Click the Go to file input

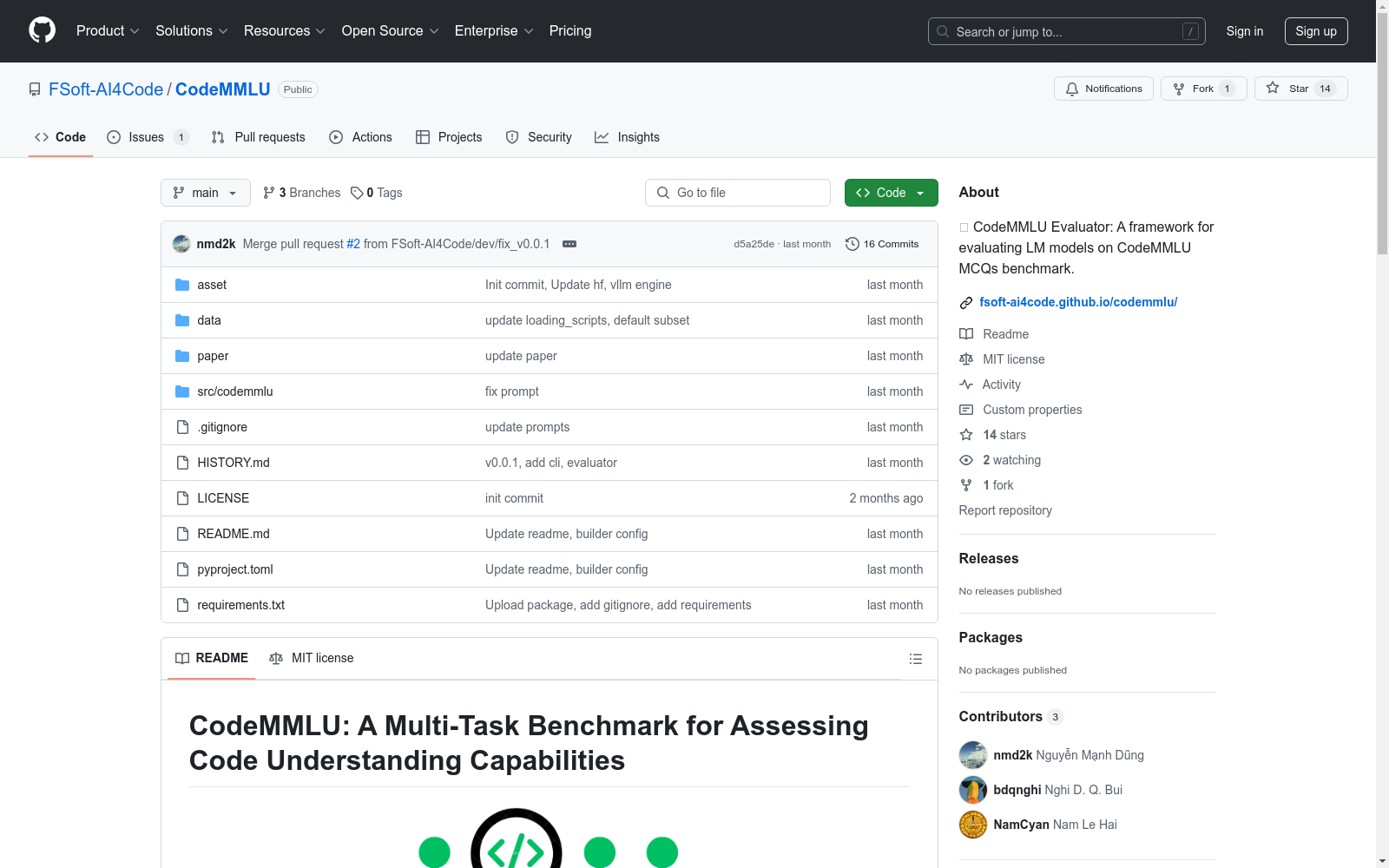[x=738, y=193]
